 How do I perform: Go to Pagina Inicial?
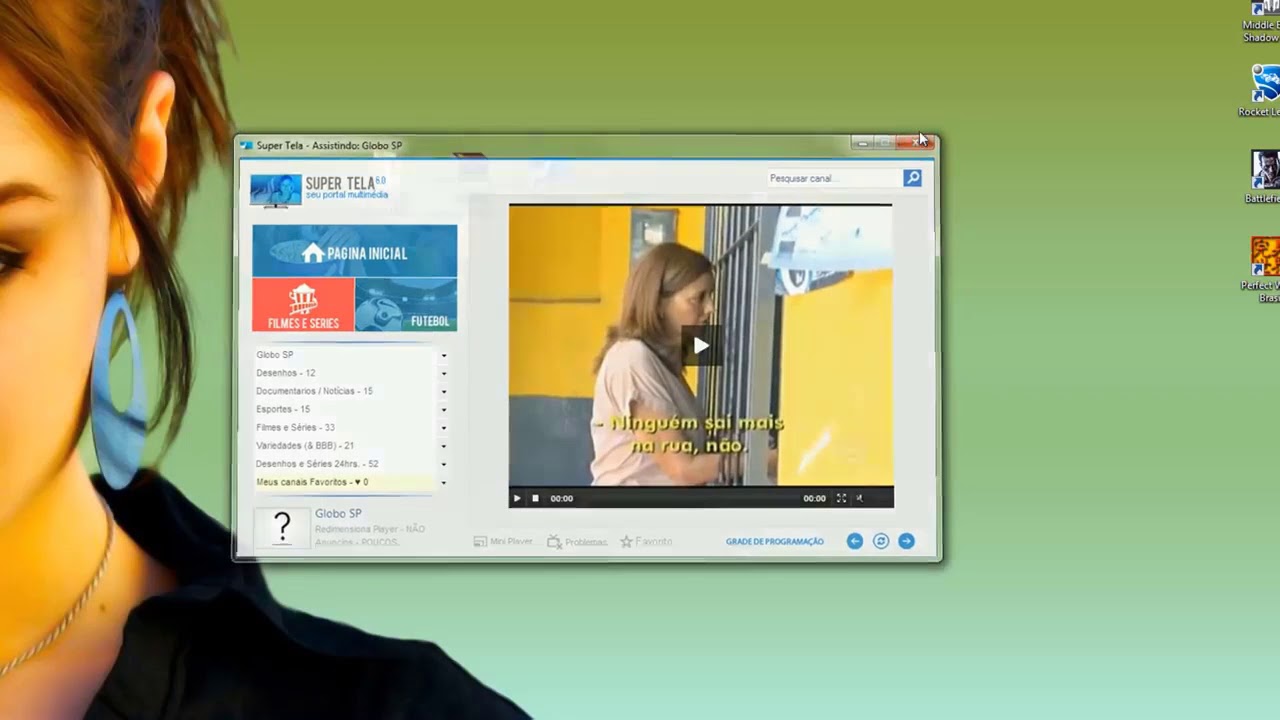[355, 251]
